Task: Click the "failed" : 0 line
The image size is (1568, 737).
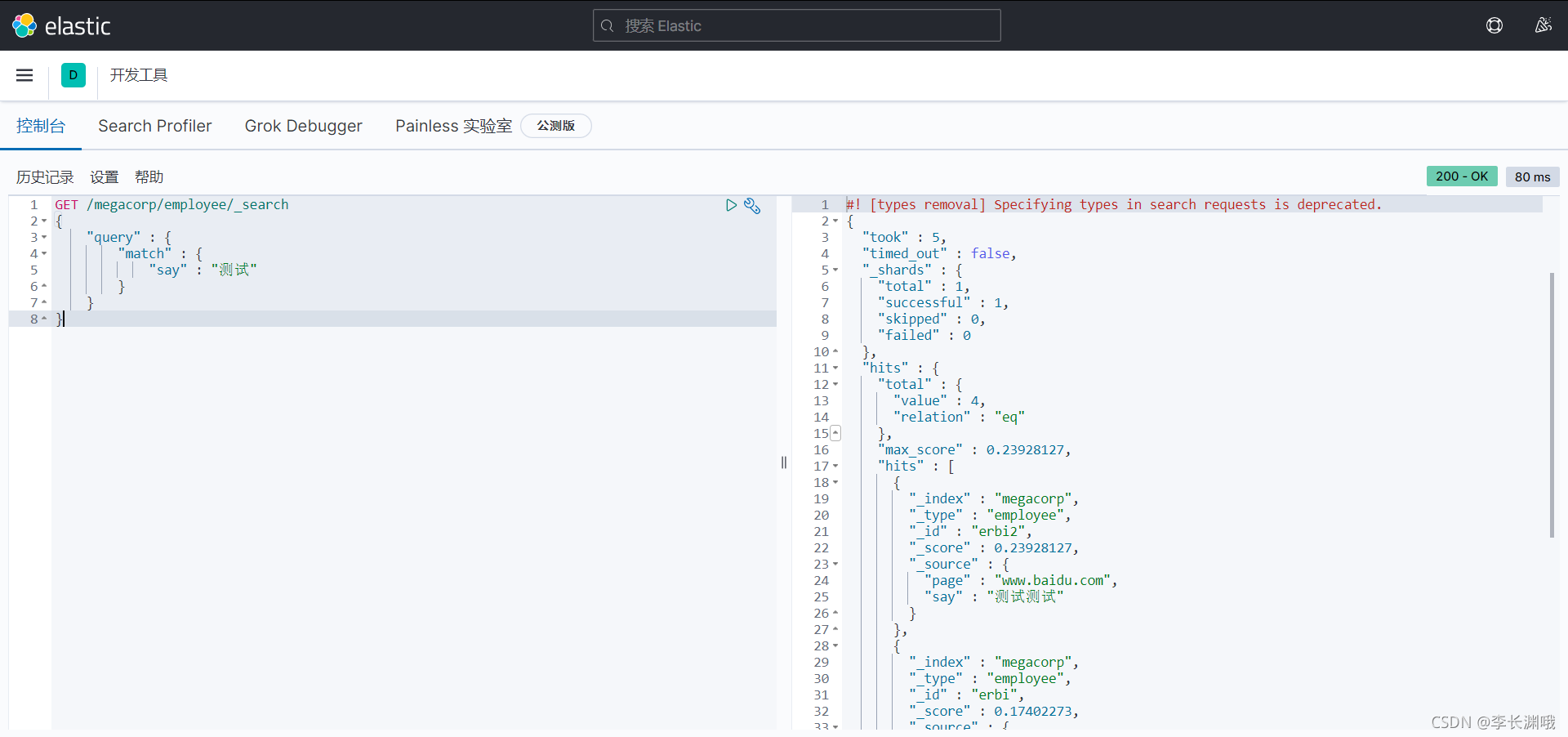Action: (x=924, y=336)
